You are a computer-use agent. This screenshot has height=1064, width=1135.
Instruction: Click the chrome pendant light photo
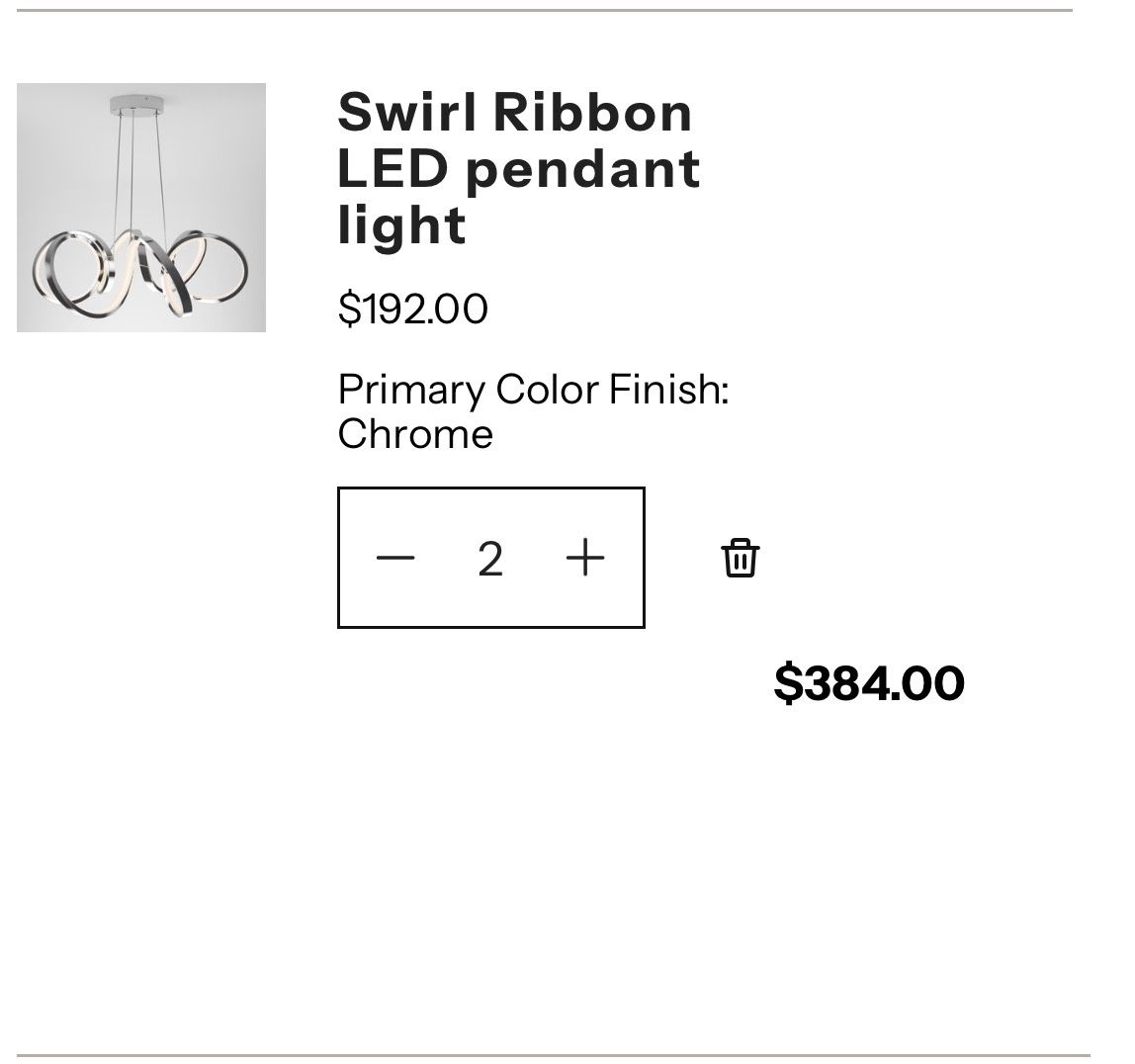click(141, 208)
